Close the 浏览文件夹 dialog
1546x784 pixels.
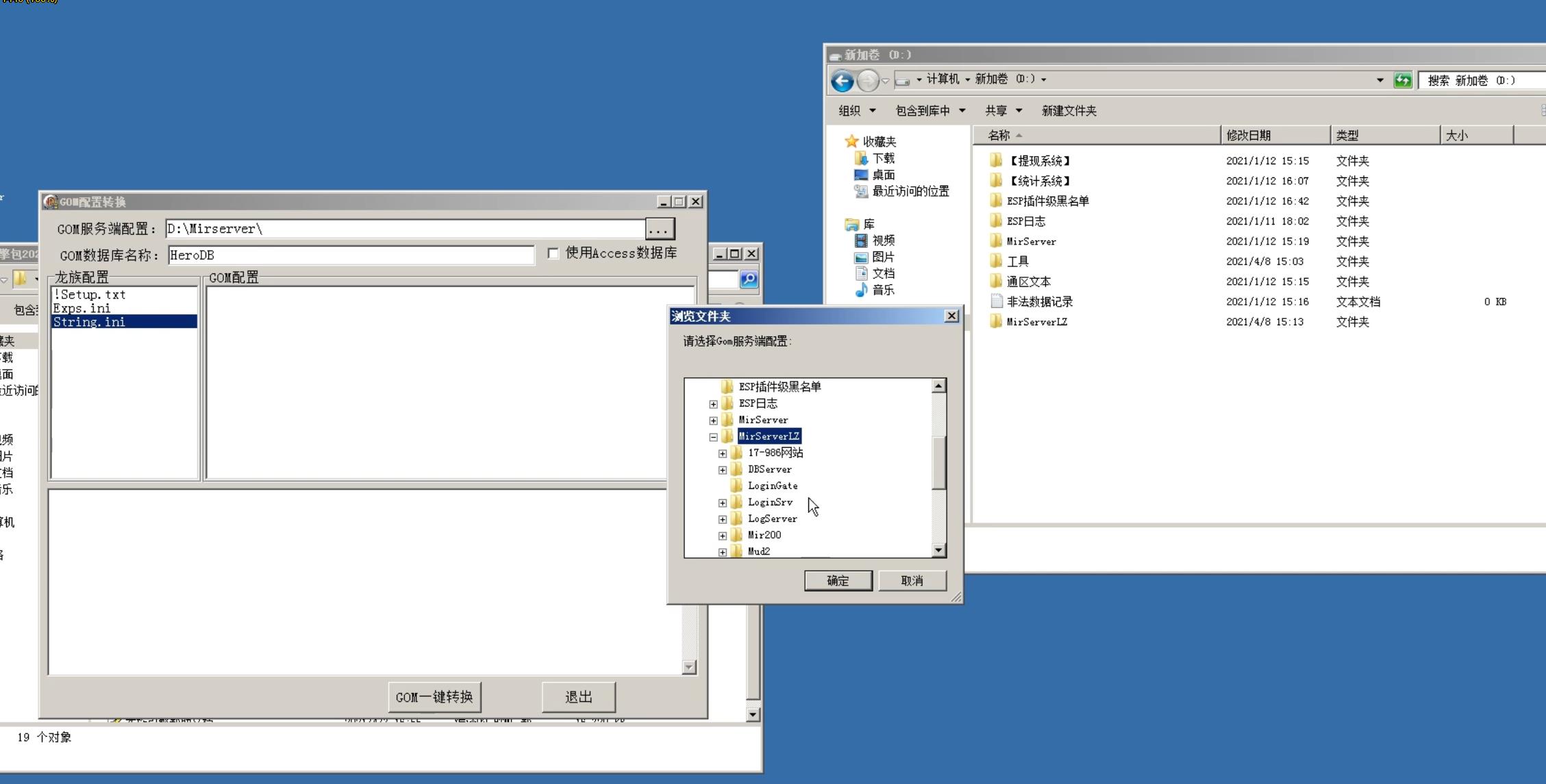coord(951,316)
